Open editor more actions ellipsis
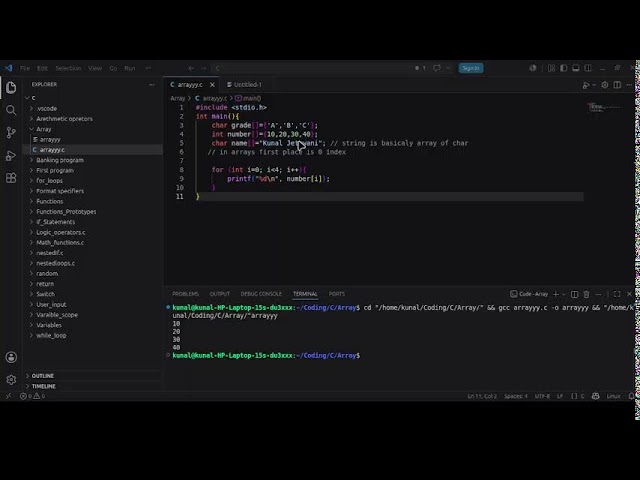Image resolution: width=640 pixels, height=480 pixels. click(629, 85)
